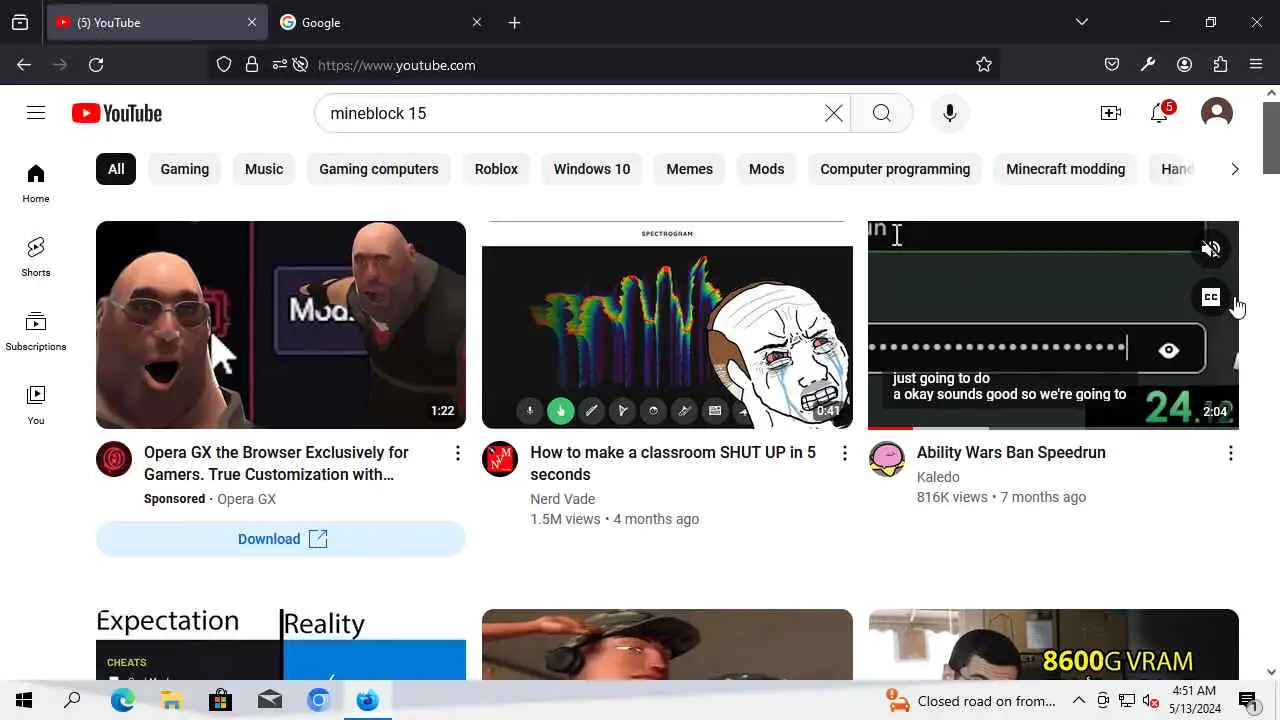1280x720 pixels.
Task: Bookmark this page with star icon
Action: [x=984, y=64]
